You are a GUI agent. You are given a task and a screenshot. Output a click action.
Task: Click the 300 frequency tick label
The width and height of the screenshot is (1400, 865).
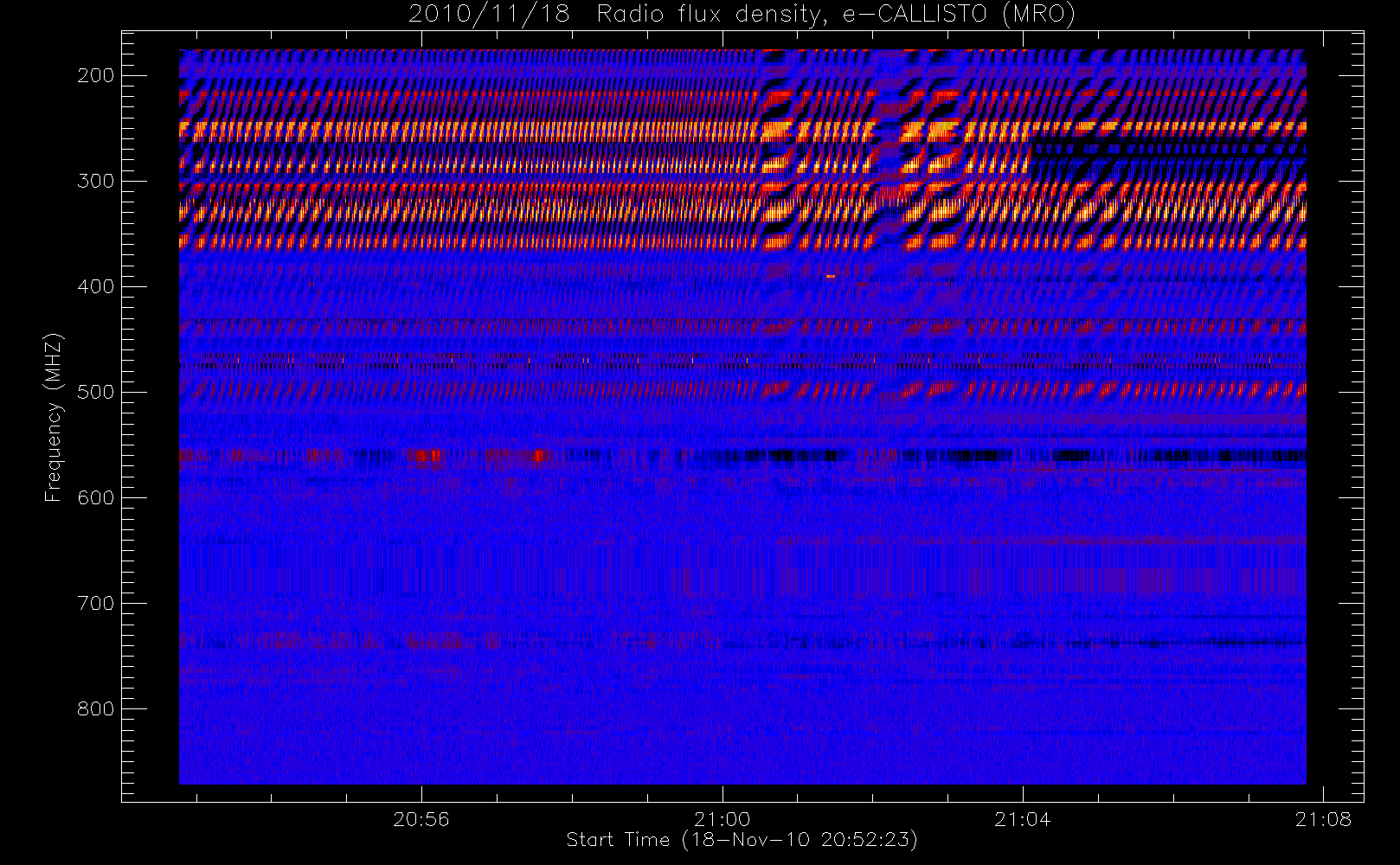click(x=95, y=181)
